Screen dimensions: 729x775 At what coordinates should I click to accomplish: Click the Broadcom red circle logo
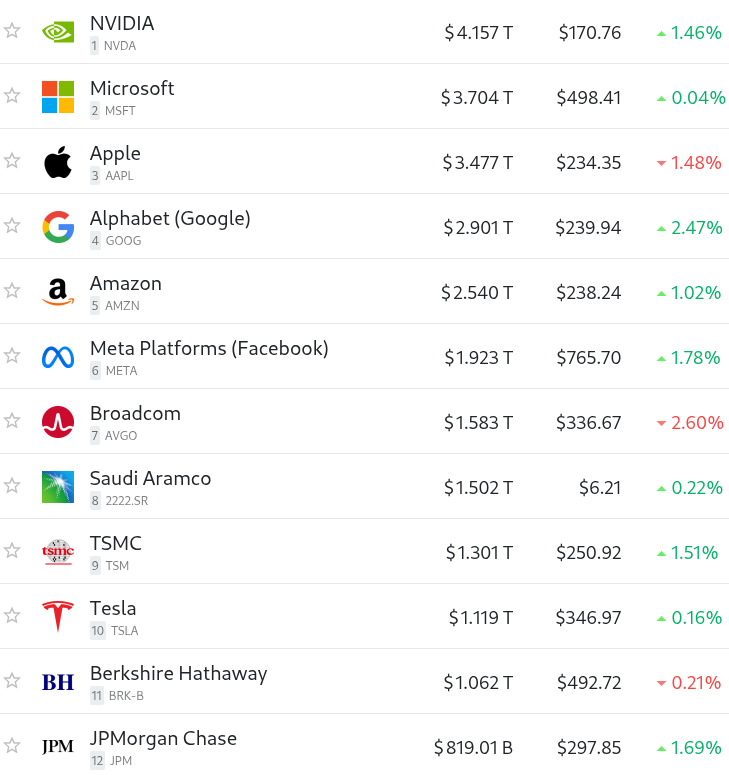pyautogui.click(x=58, y=422)
